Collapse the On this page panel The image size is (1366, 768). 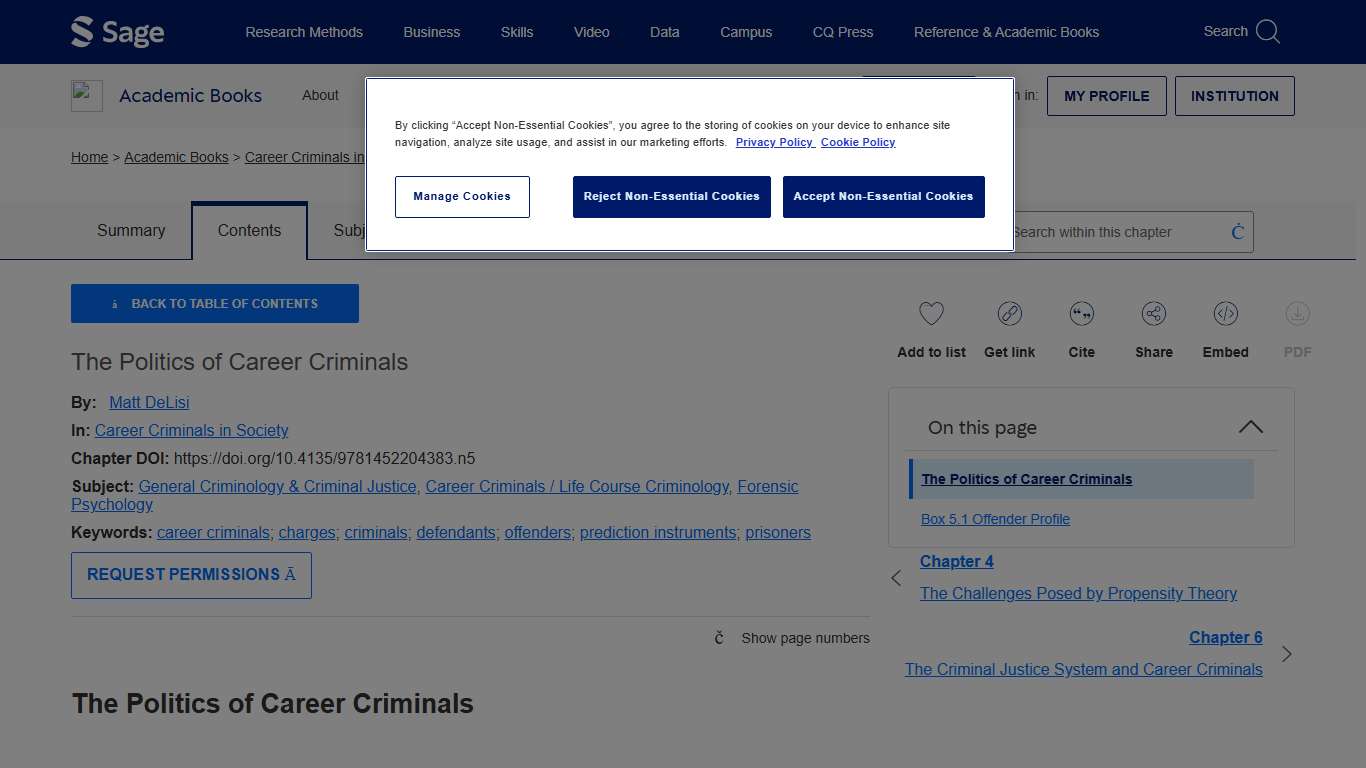tap(1250, 427)
